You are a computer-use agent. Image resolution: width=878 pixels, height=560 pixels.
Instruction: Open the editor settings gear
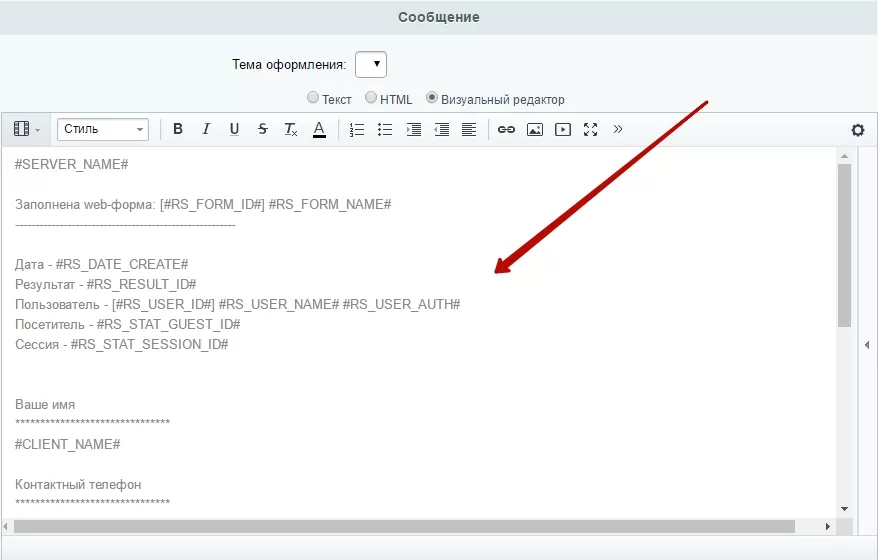coord(857,130)
